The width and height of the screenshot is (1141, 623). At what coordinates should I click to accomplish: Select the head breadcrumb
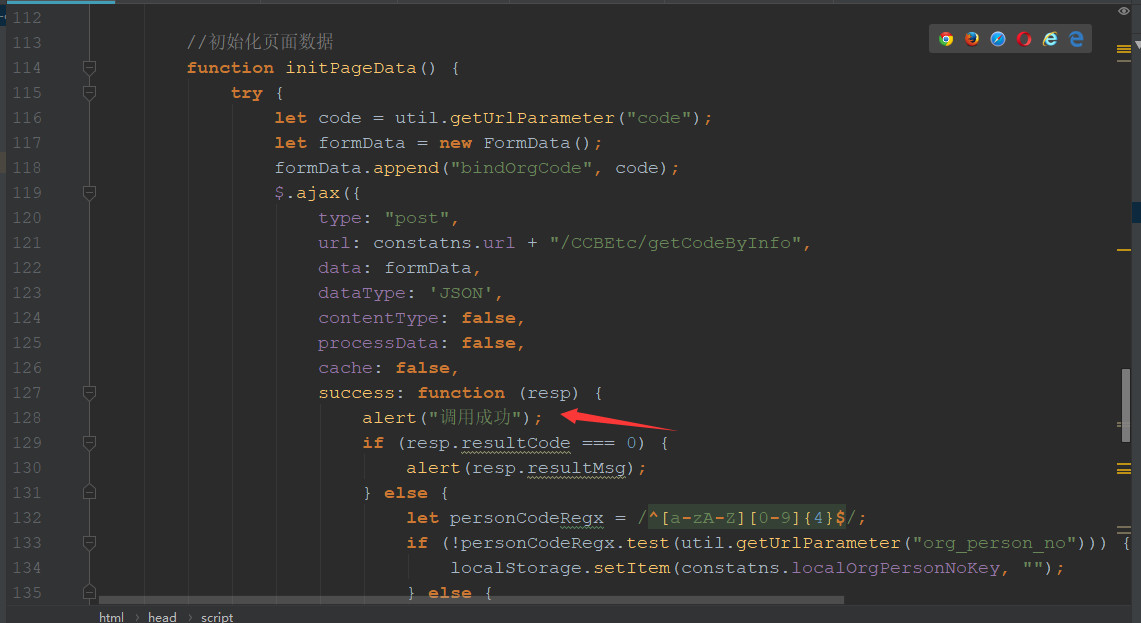(162, 617)
